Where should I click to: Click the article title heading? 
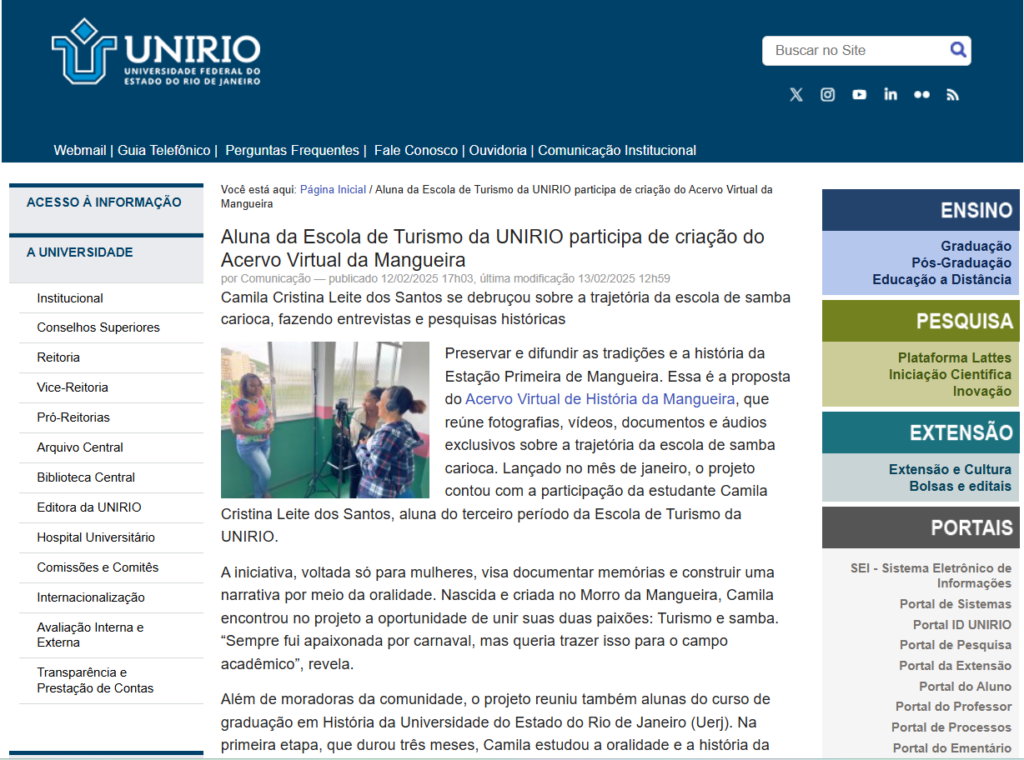pos(492,248)
